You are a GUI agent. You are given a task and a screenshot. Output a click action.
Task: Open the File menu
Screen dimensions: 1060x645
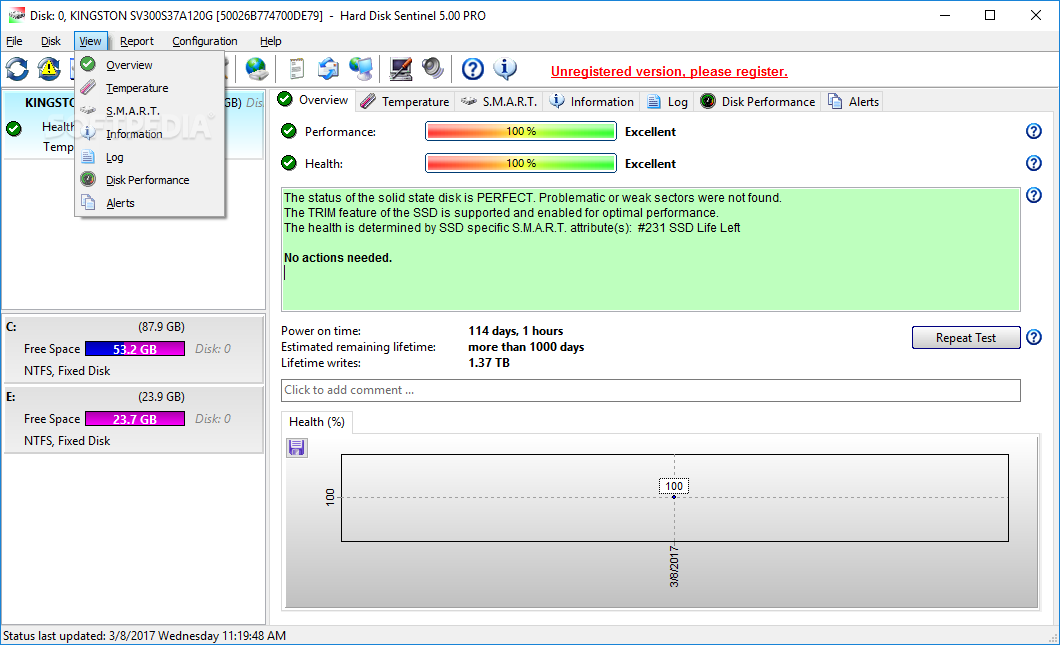point(14,41)
